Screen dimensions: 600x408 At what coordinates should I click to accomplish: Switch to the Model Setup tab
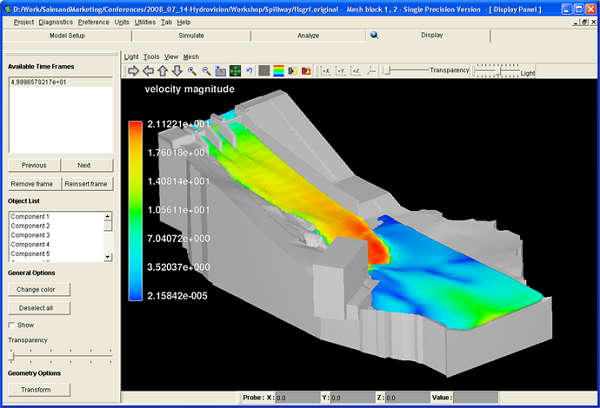67,36
